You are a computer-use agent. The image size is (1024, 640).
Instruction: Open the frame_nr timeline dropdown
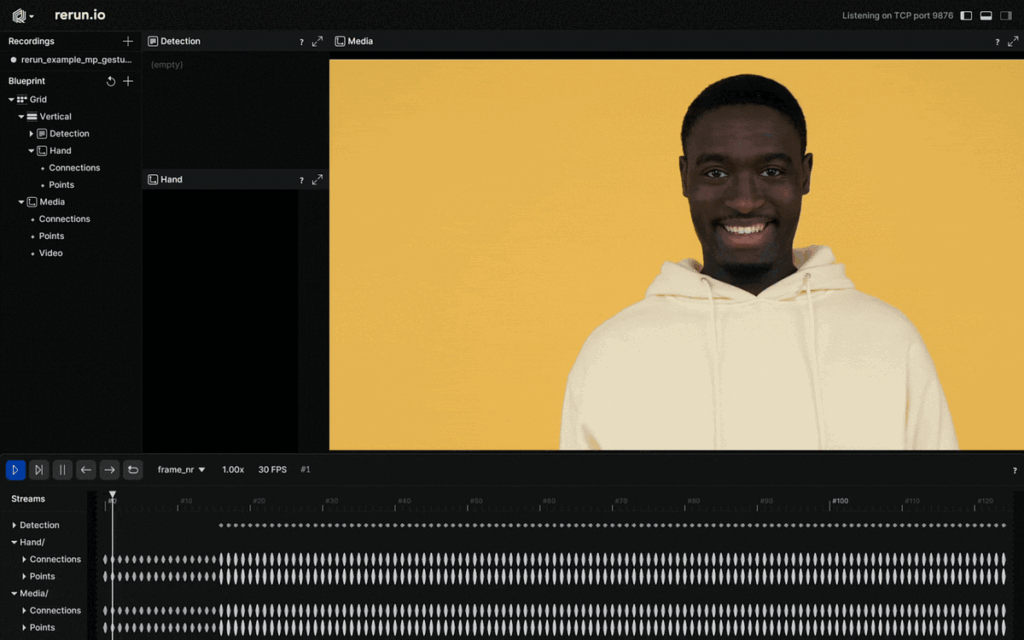tap(181, 470)
